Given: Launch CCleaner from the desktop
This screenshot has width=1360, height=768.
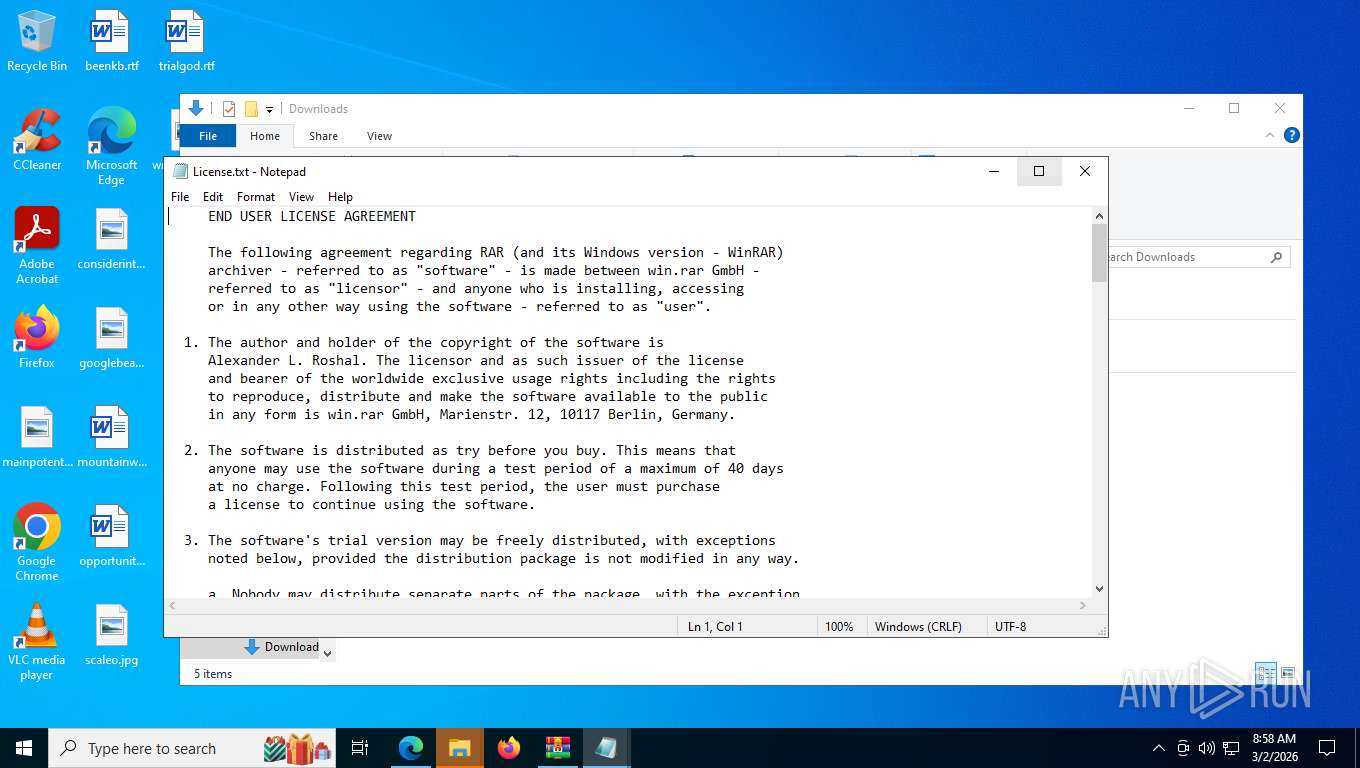Looking at the screenshot, I should click(37, 140).
